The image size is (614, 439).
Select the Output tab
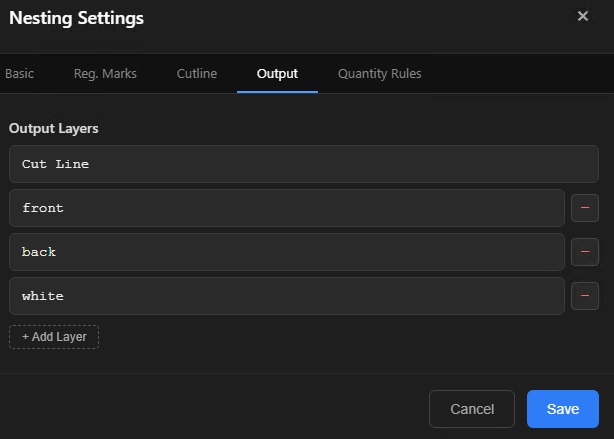(277, 74)
